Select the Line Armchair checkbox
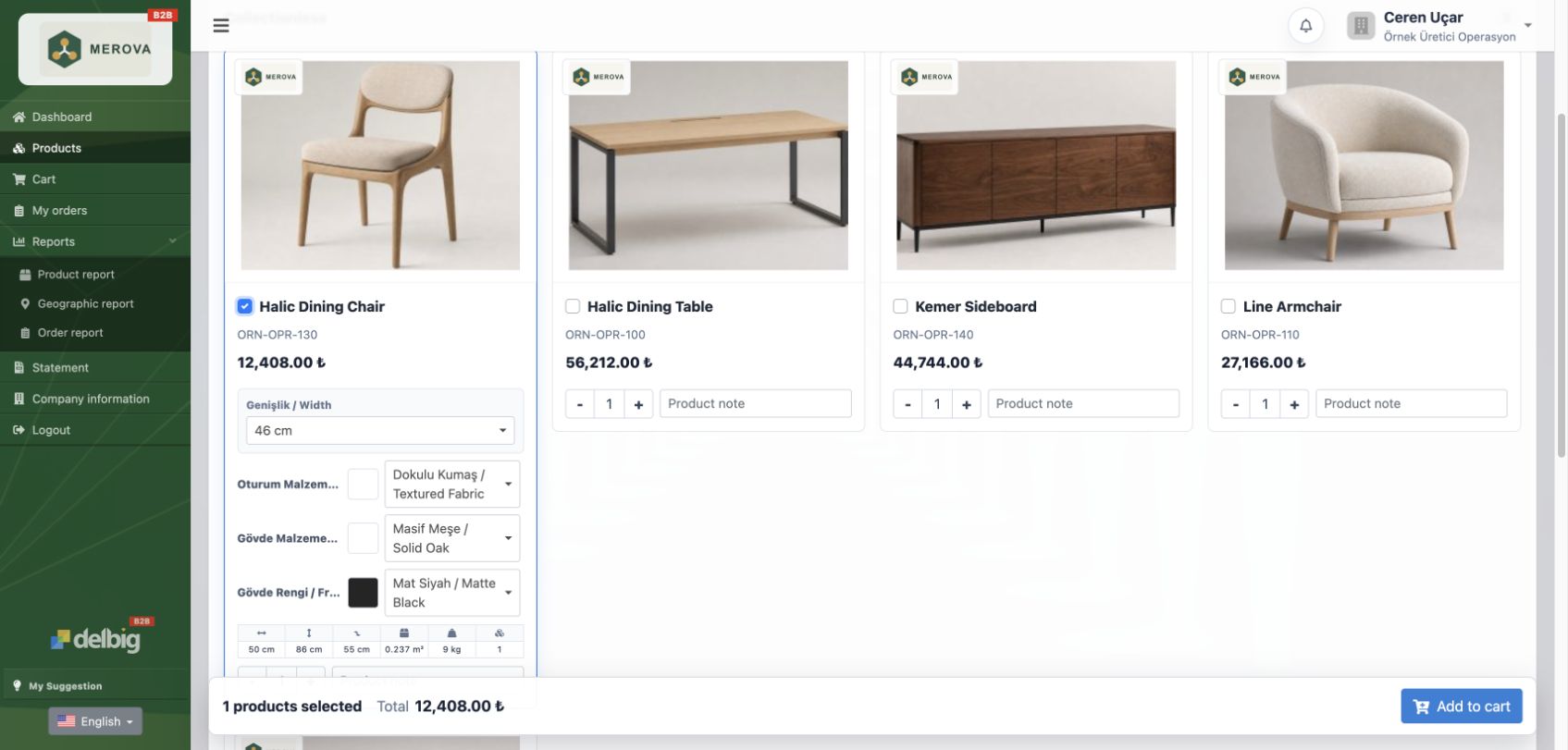 (1228, 306)
